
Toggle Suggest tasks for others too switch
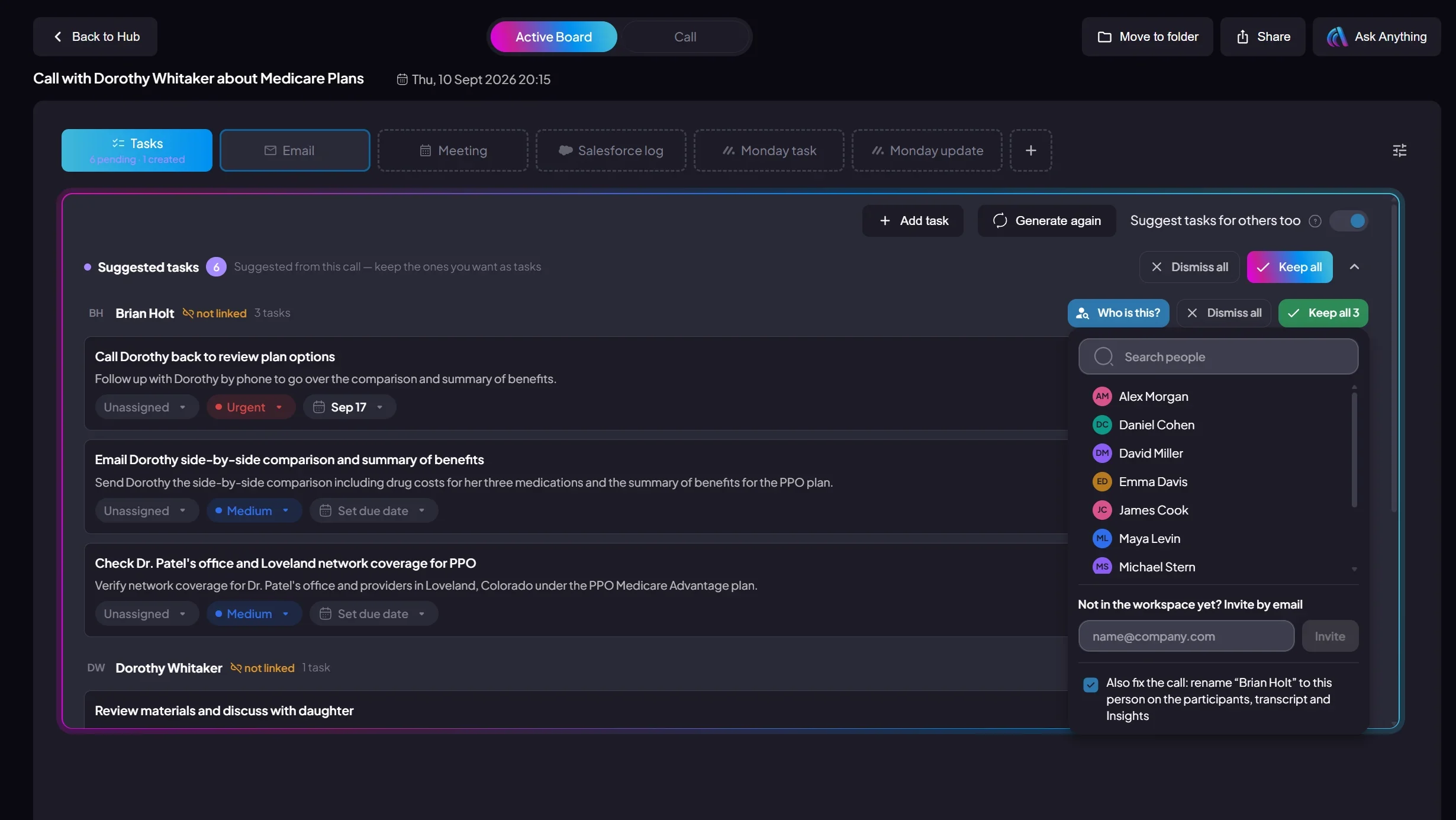[1349, 221]
